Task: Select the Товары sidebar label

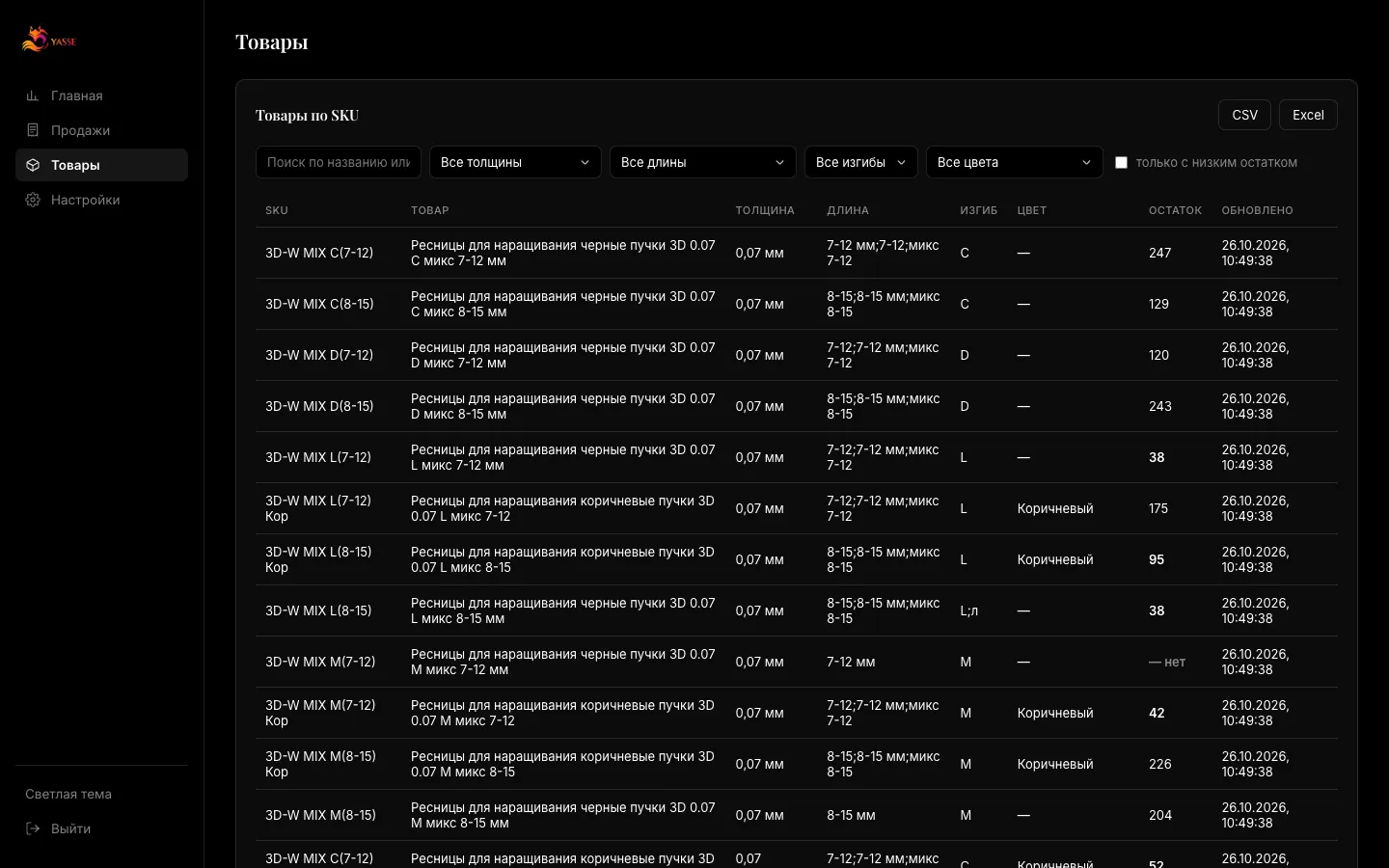Action: (x=75, y=165)
